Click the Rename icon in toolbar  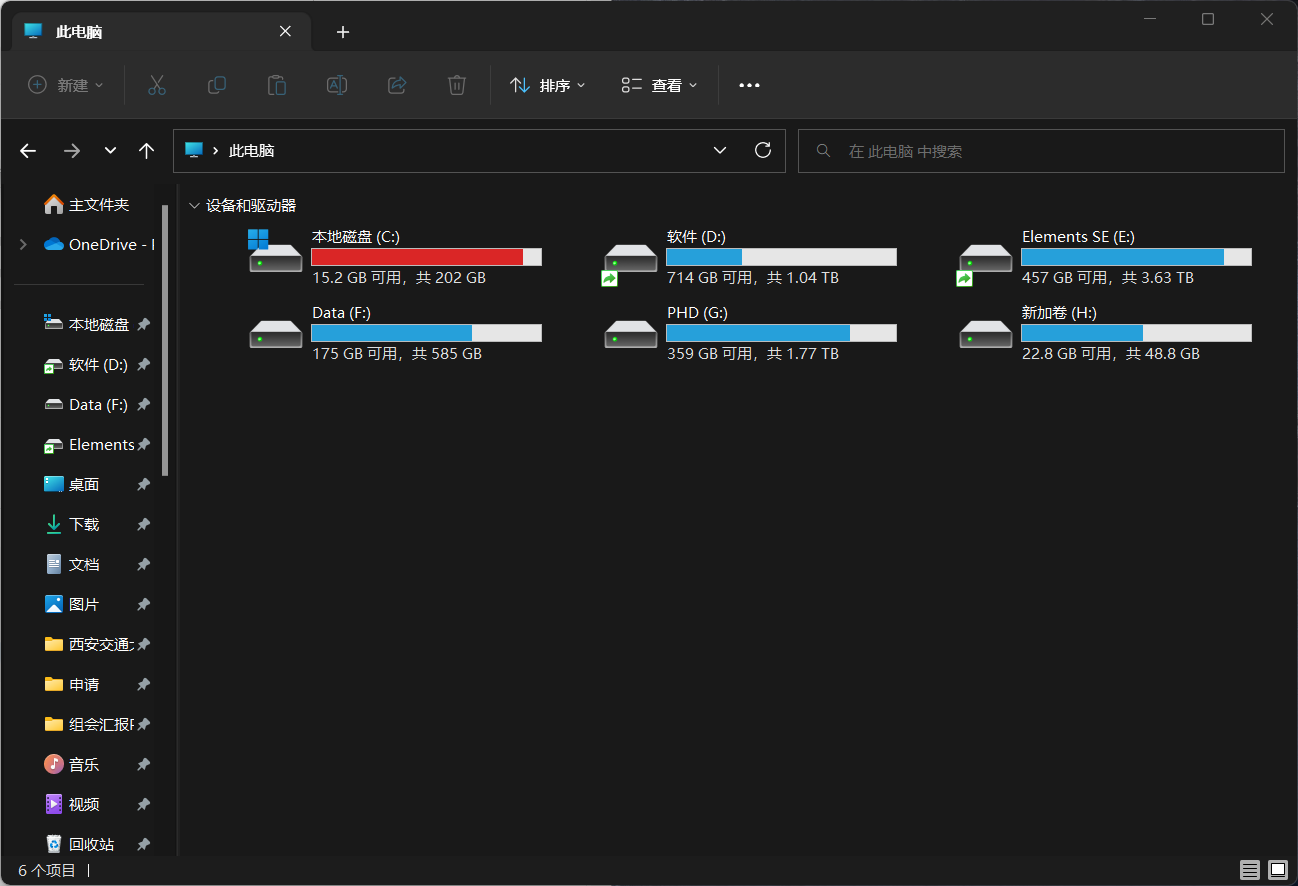[337, 85]
